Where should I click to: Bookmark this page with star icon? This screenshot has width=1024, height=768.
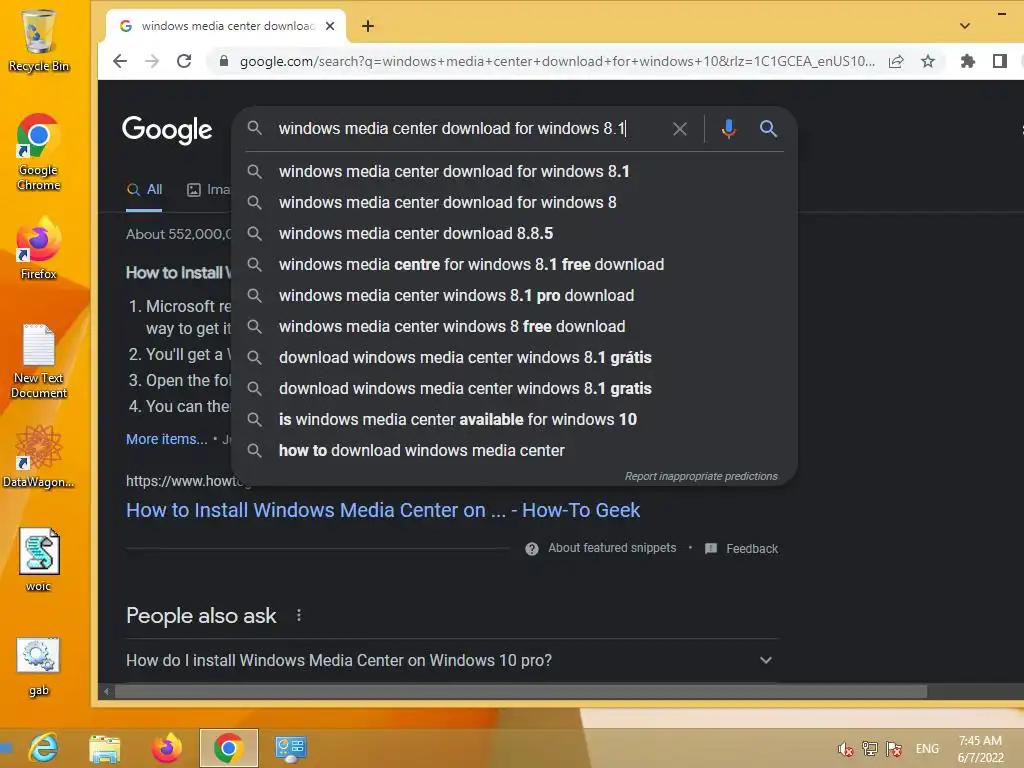tap(928, 61)
